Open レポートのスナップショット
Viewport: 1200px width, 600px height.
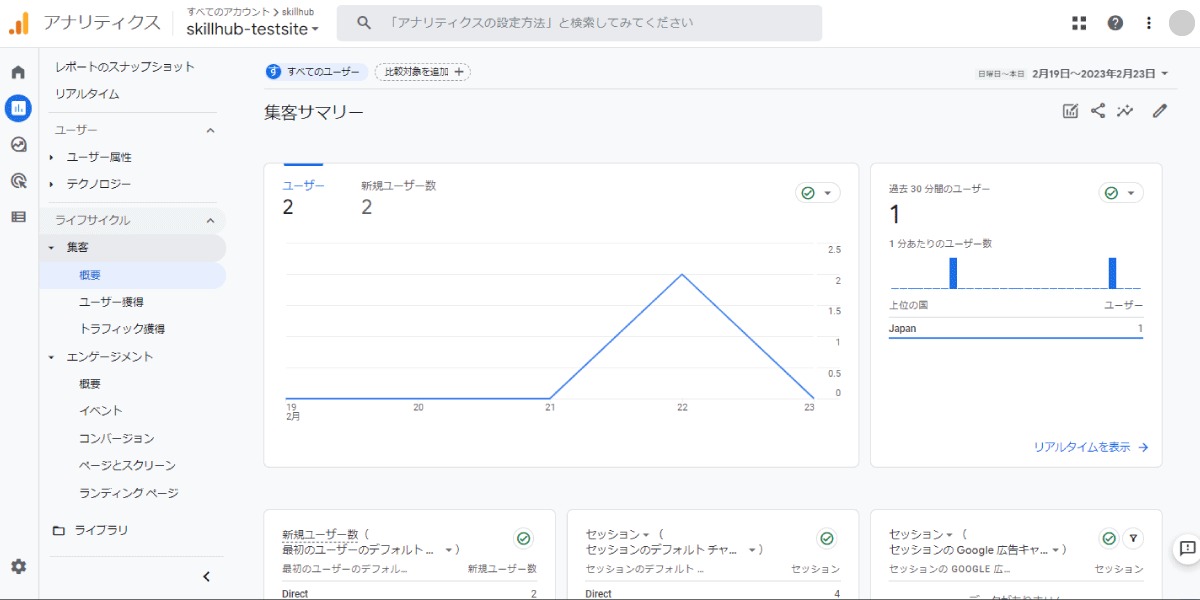pos(125,67)
